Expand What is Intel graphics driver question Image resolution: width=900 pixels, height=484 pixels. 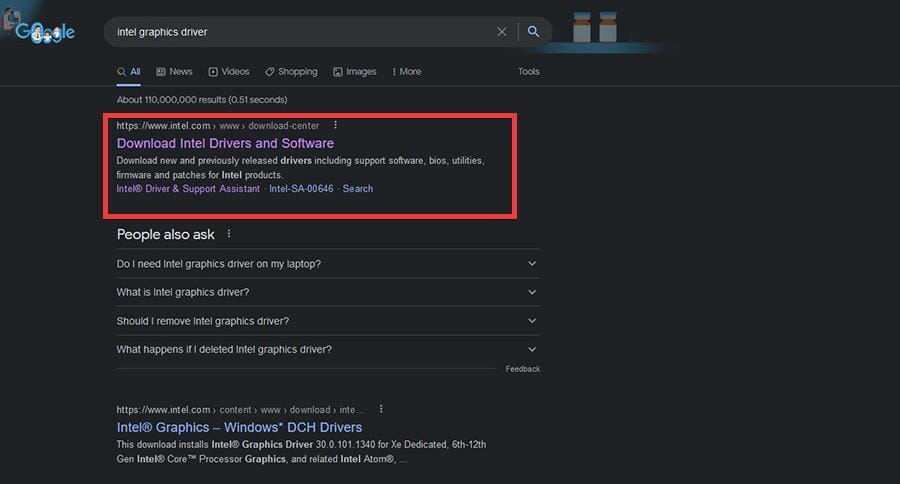[328, 292]
